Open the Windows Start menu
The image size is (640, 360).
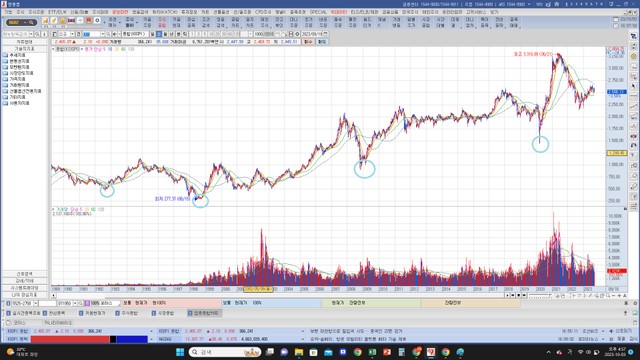point(180,352)
